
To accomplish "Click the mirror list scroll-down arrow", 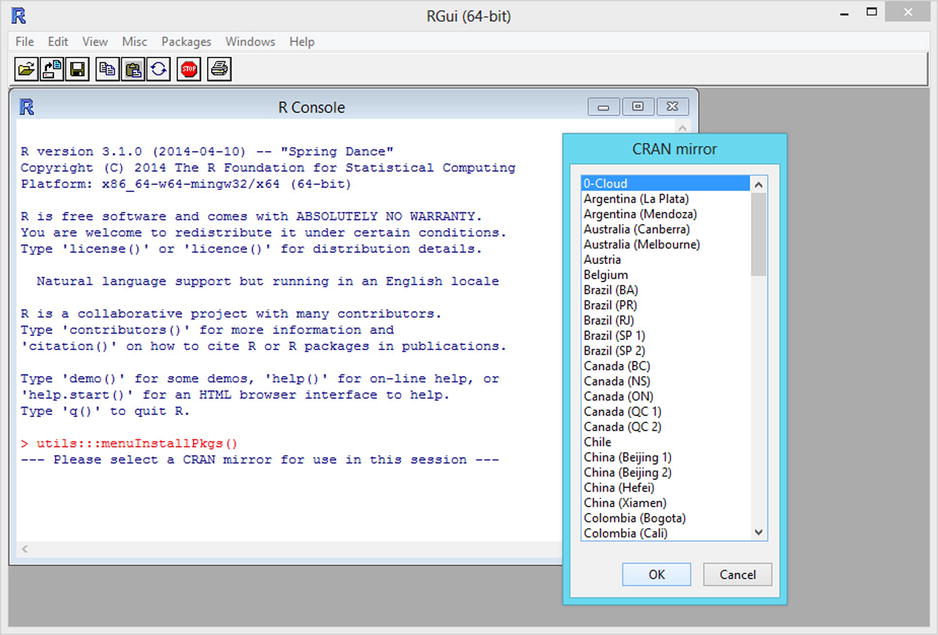I will click(759, 532).
